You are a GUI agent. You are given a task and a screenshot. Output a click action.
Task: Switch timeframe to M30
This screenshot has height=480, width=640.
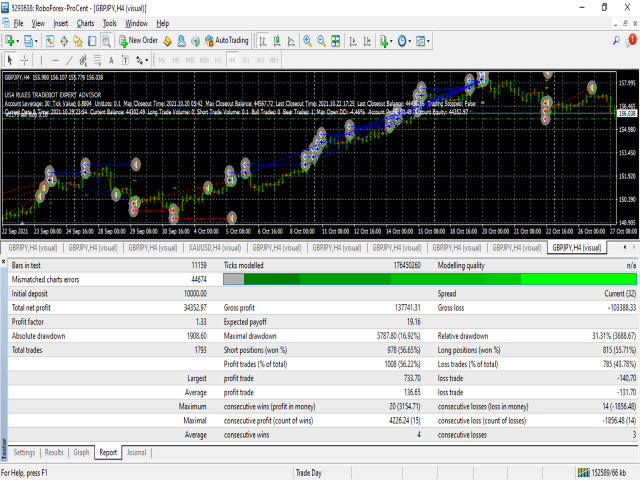[204, 60]
